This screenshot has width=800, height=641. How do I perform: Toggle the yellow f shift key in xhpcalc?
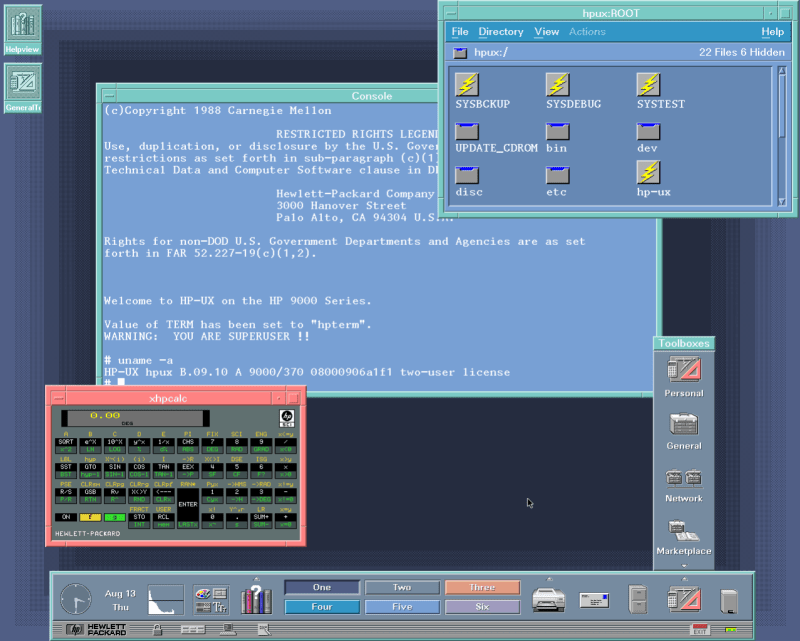click(x=88, y=517)
